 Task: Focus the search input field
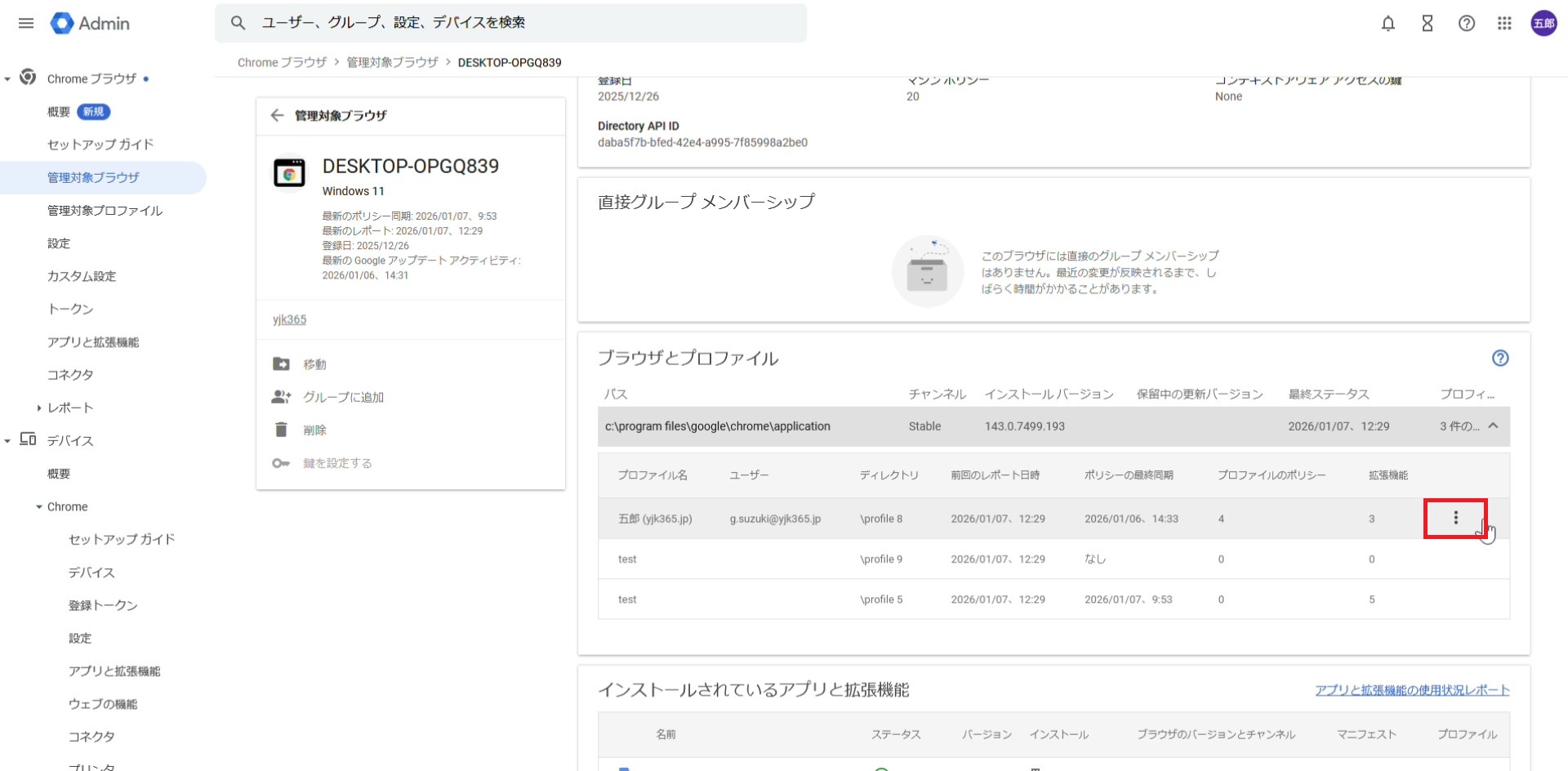(x=523, y=23)
